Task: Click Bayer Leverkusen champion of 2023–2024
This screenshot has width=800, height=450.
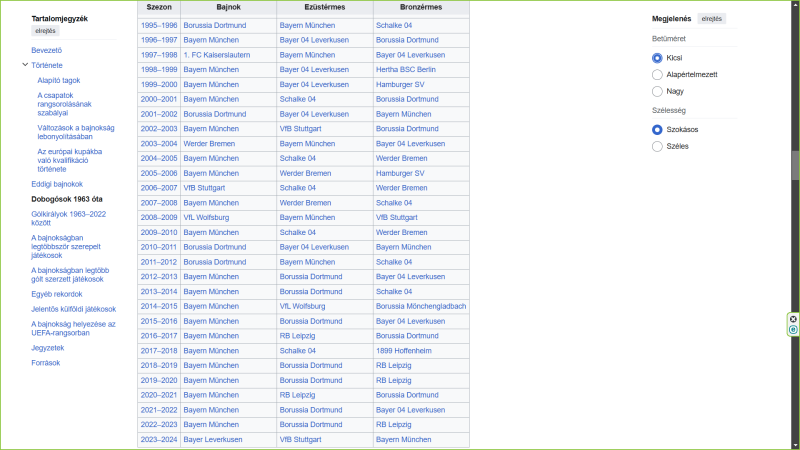Action: click(213, 439)
